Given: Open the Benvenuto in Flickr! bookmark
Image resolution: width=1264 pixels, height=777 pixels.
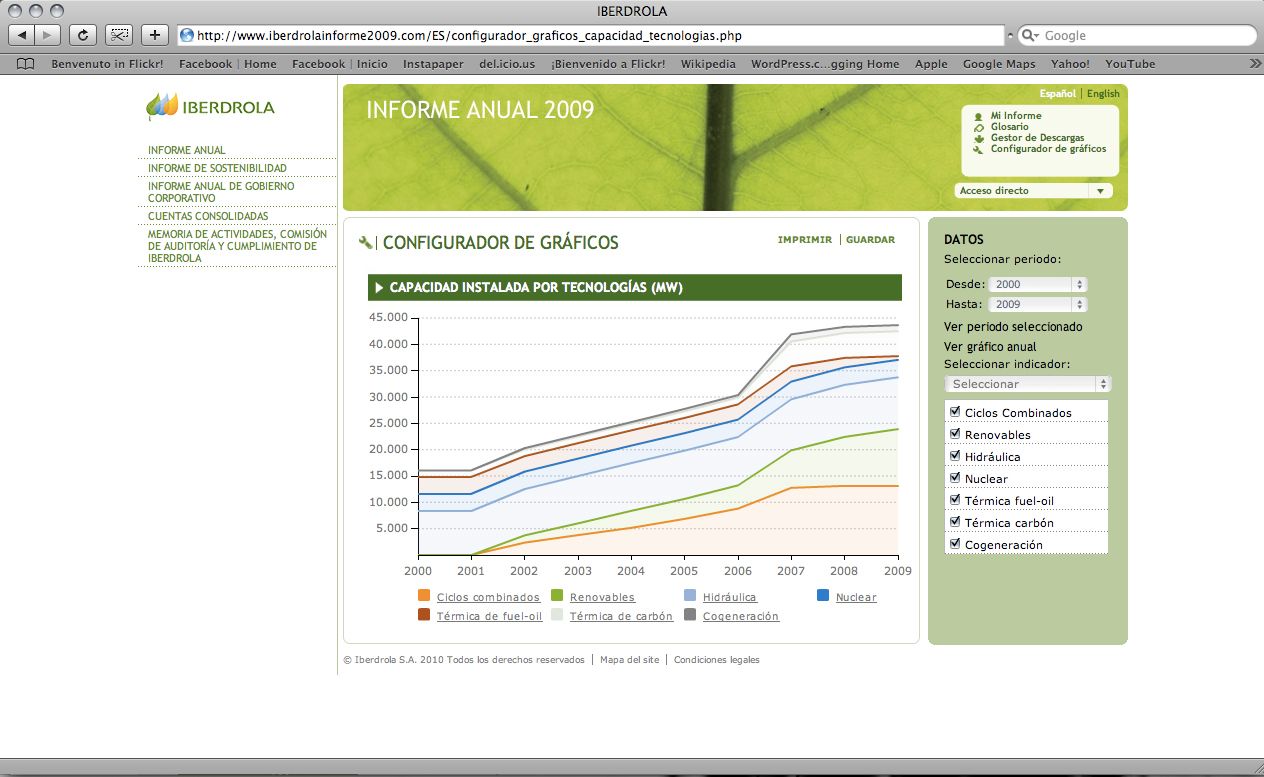Looking at the screenshot, I should [x=108, y=64].
